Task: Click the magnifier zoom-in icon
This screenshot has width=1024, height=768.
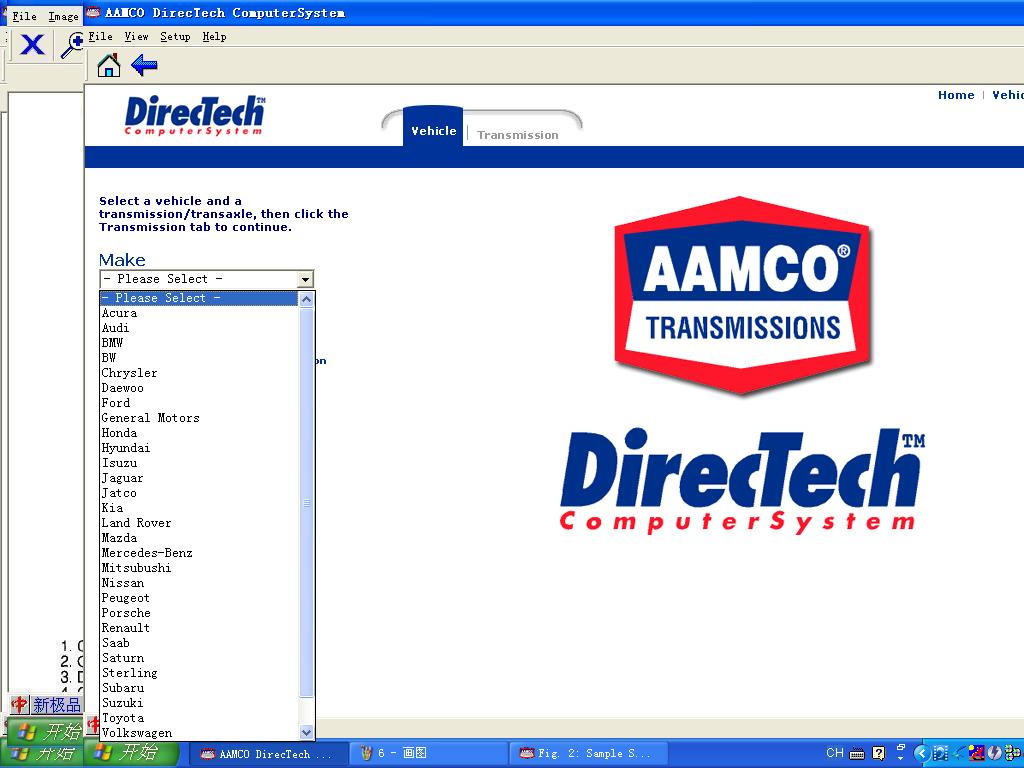Action: click(x=72, y=45)
